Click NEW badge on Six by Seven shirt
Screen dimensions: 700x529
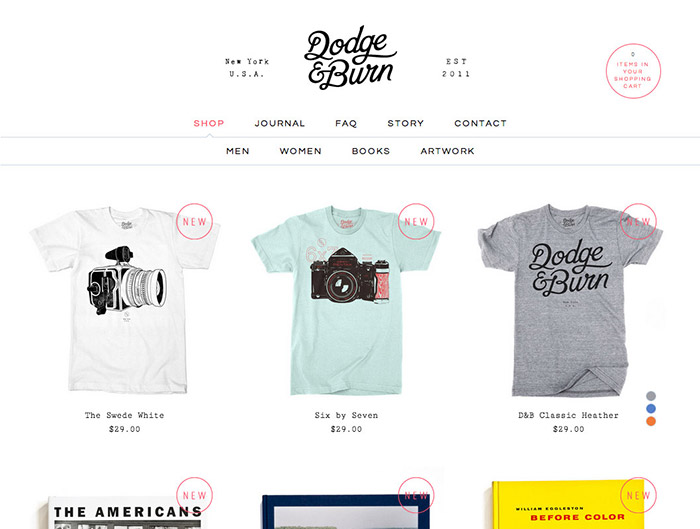coord(416,221)
